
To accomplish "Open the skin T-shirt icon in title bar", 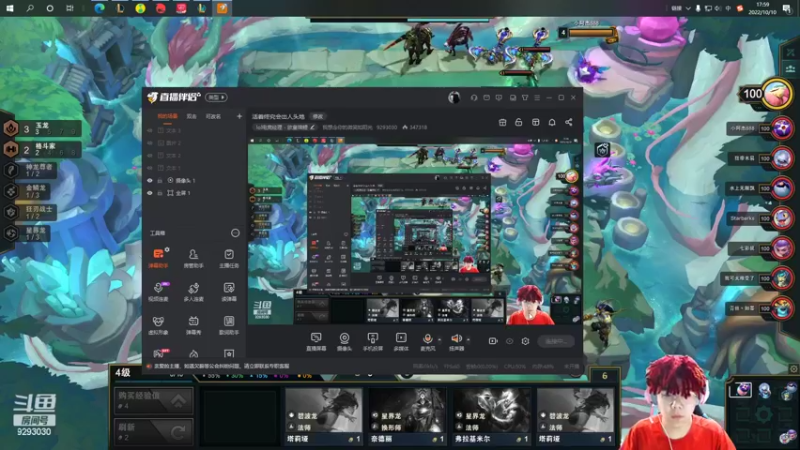I will [524, 97].
